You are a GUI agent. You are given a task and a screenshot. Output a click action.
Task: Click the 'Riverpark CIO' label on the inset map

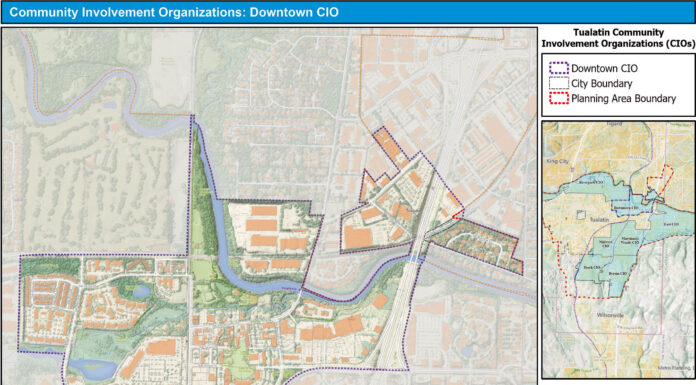(591, 182)
